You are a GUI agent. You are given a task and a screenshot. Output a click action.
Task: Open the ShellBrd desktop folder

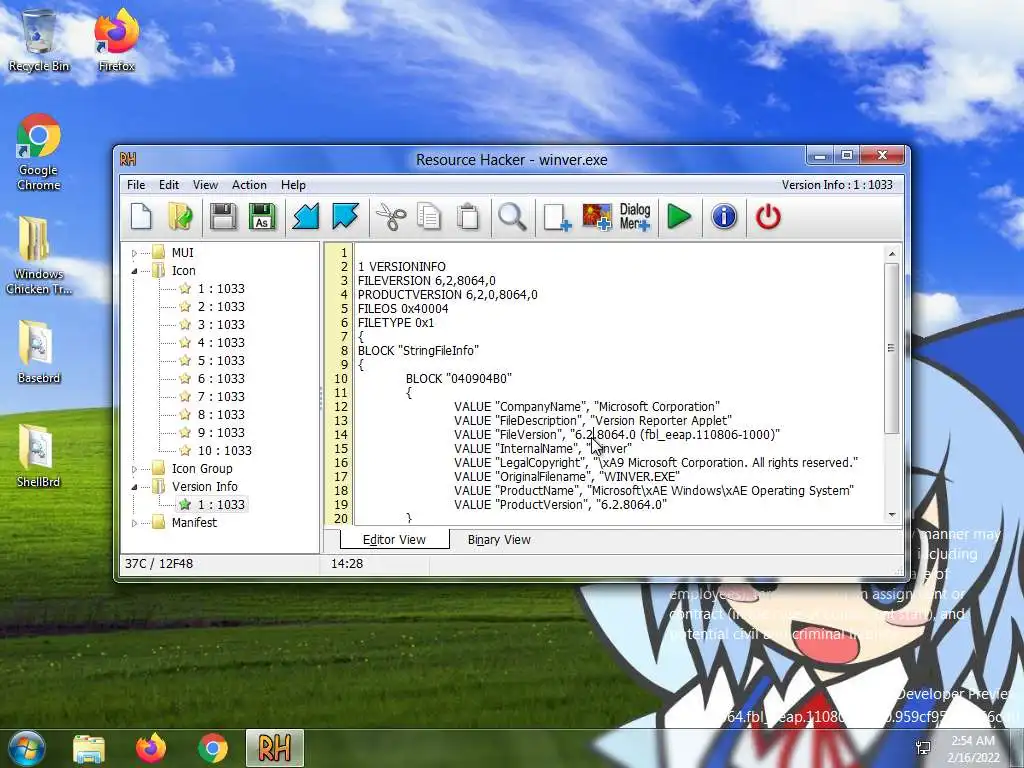click(39, 455)
